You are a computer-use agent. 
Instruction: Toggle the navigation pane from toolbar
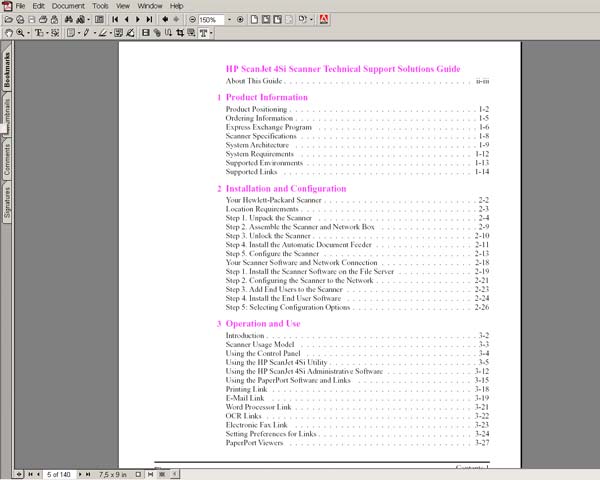(x=99, y=20)
